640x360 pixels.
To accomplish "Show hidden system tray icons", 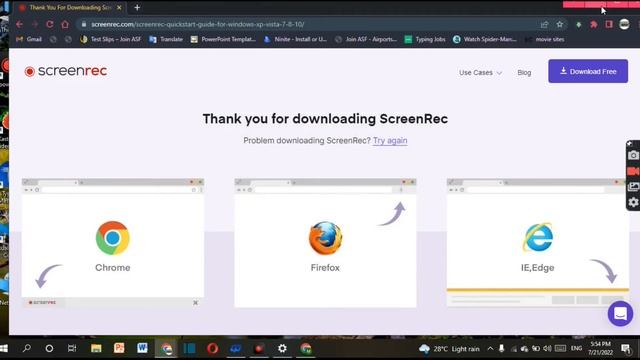I will 490,349.
